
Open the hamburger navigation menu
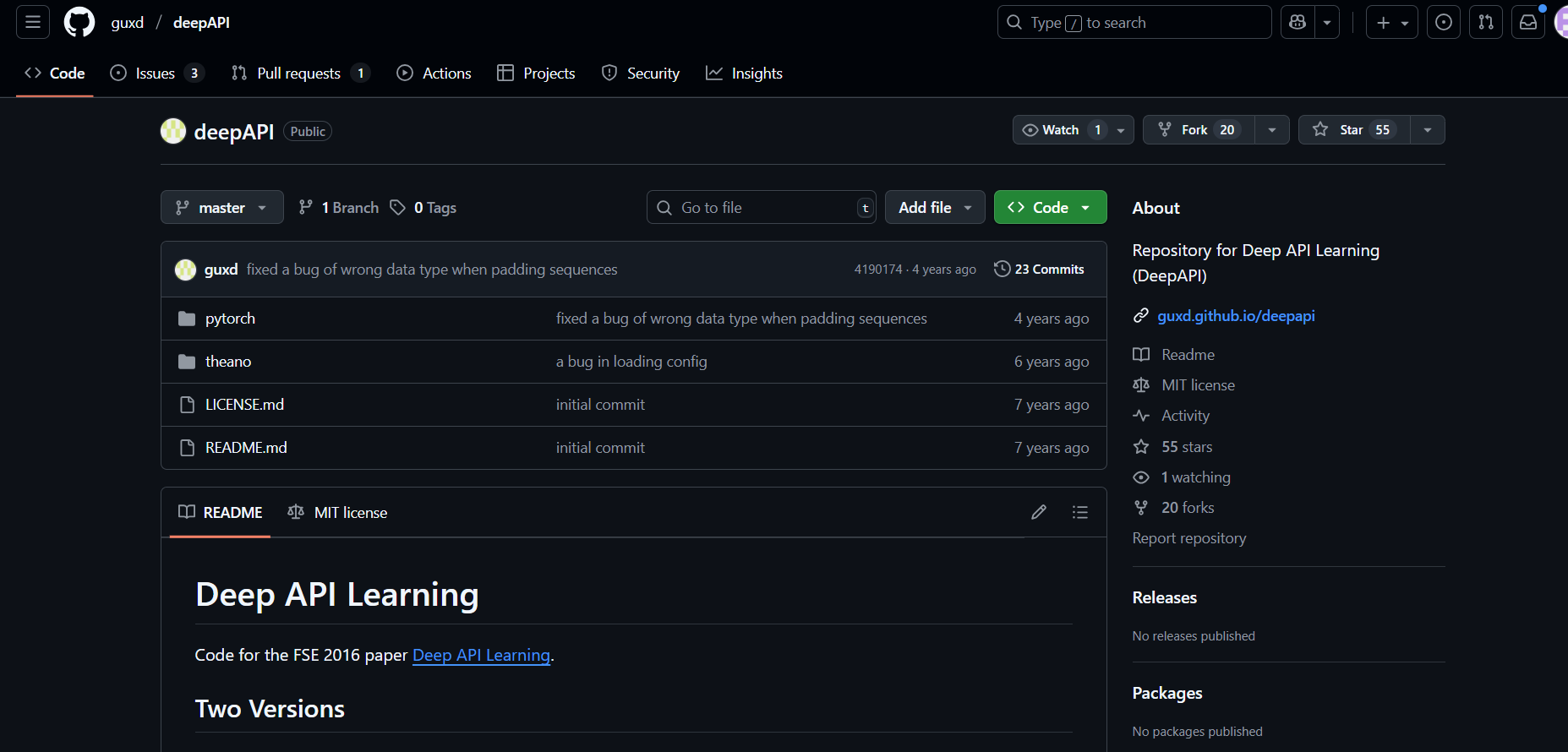33,22
